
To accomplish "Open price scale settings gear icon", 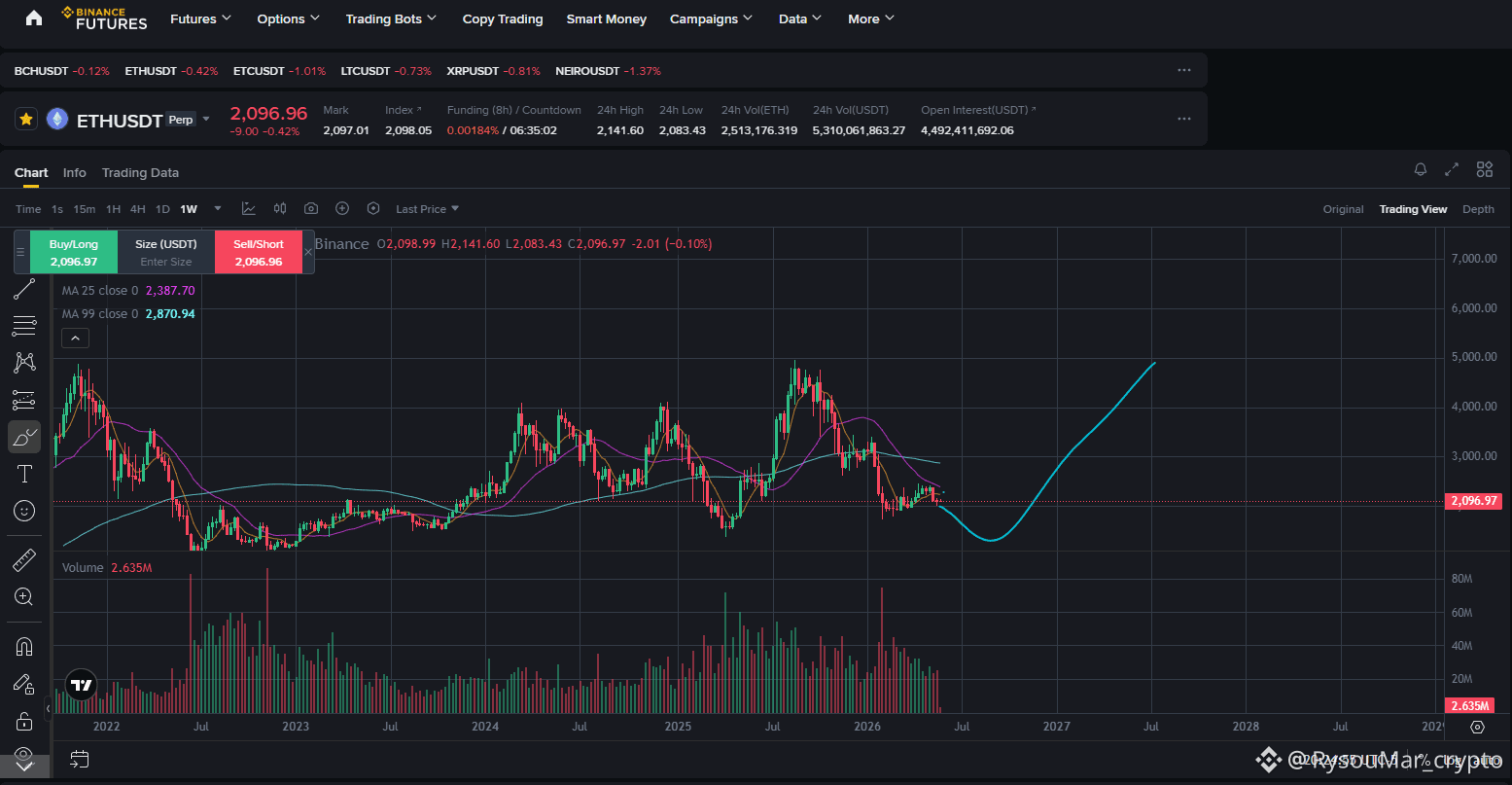I will [1477, 727].
